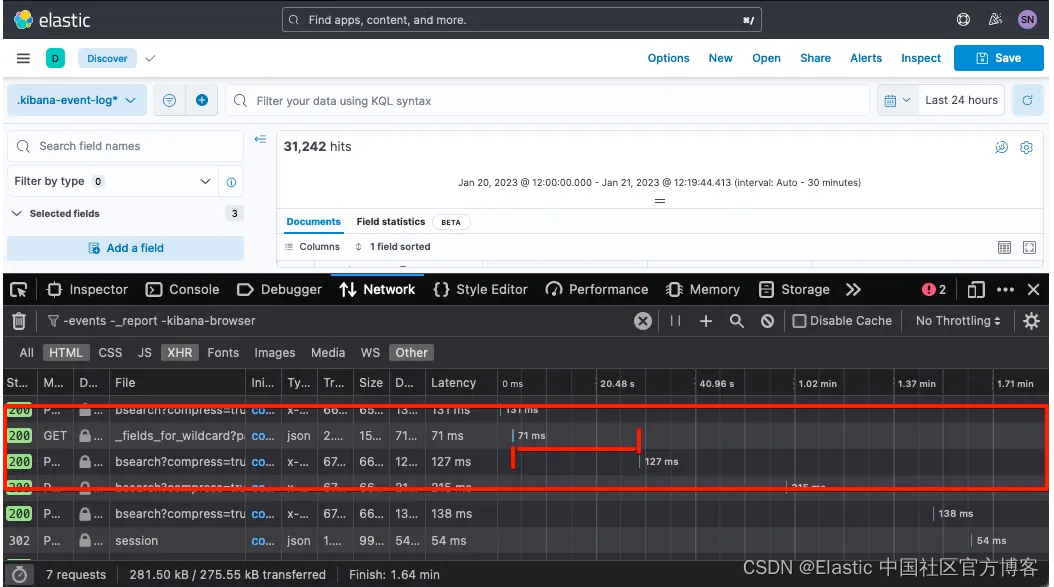
Task: Collapse the field sidebar arrow
Action: 260,139
